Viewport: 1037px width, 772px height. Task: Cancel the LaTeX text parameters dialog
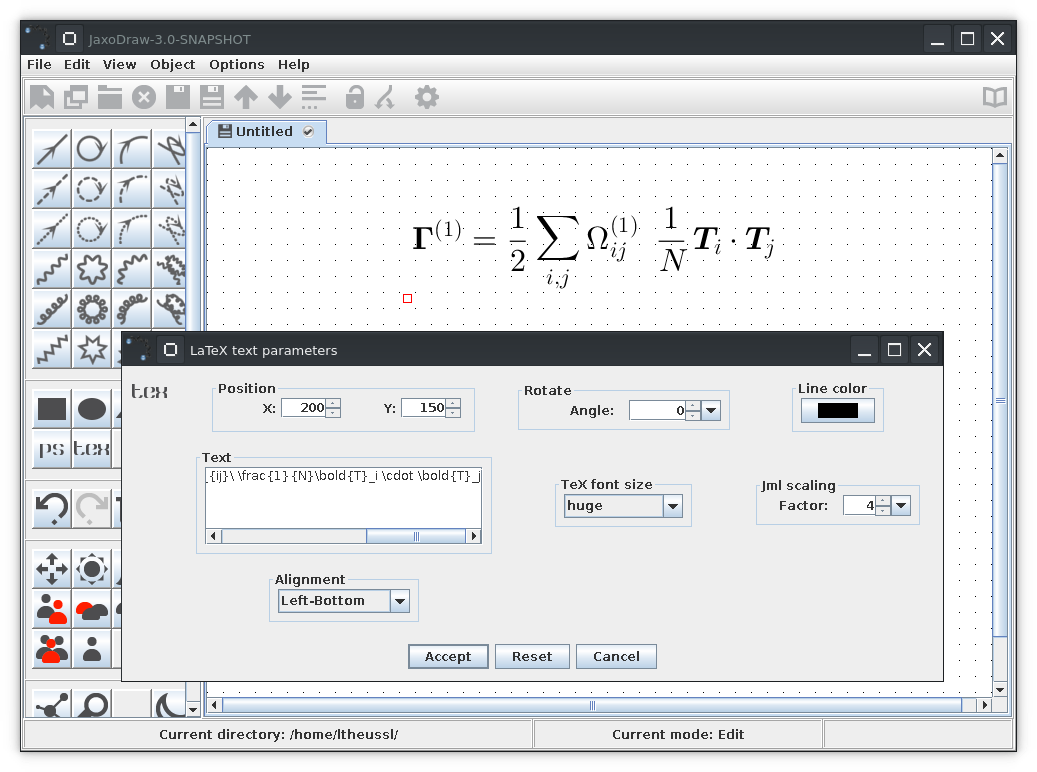(616, 656)
